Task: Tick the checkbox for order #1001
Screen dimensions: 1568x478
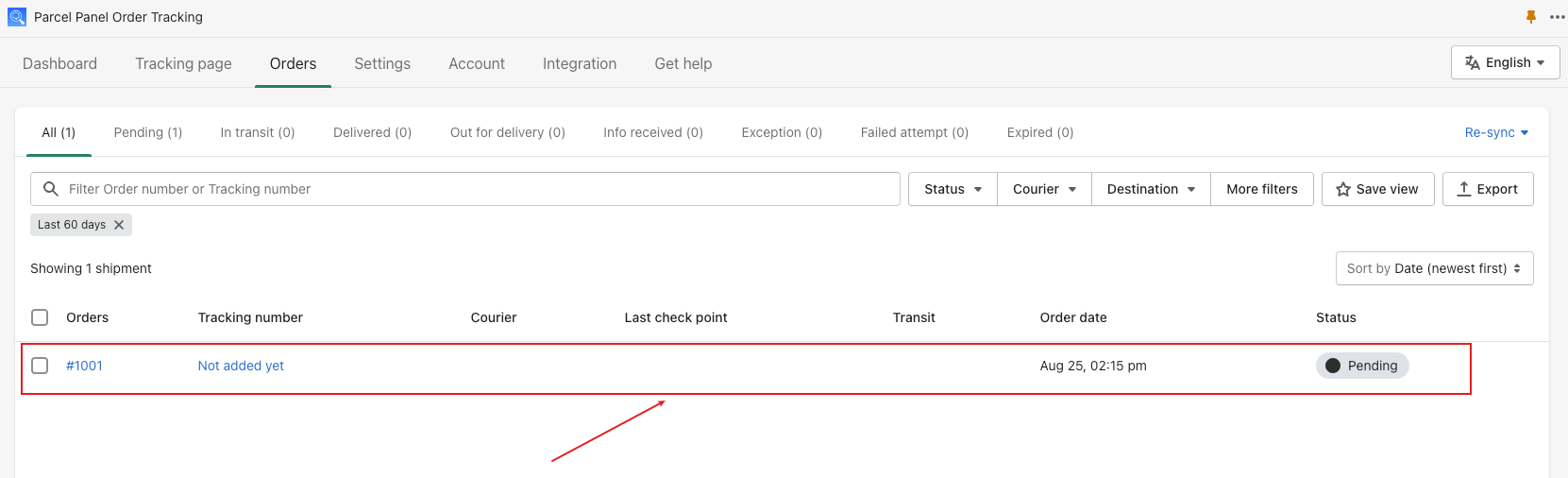Action: [x=40, y=366]
